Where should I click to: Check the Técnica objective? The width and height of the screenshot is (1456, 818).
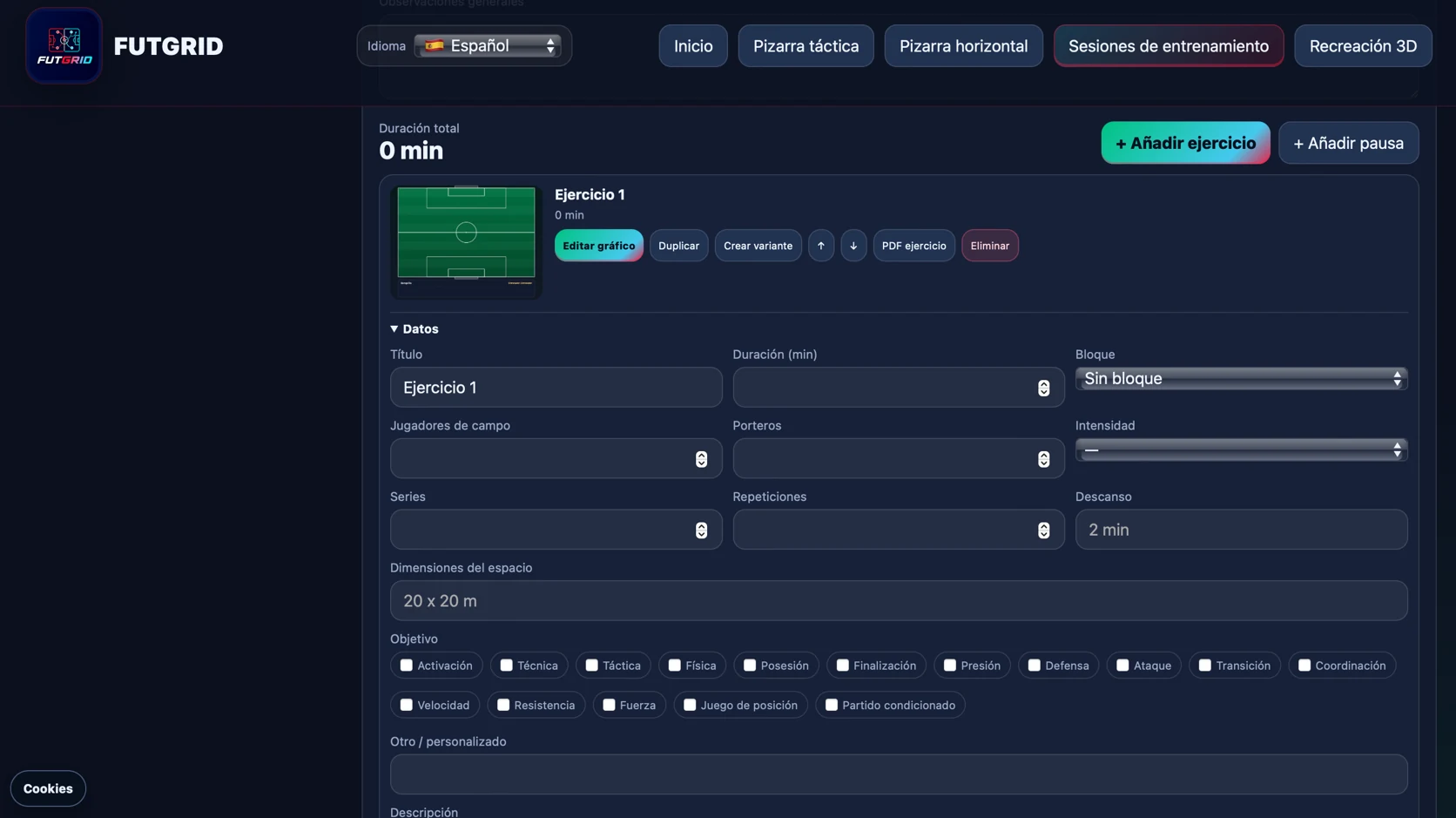[x=506, y=666]
